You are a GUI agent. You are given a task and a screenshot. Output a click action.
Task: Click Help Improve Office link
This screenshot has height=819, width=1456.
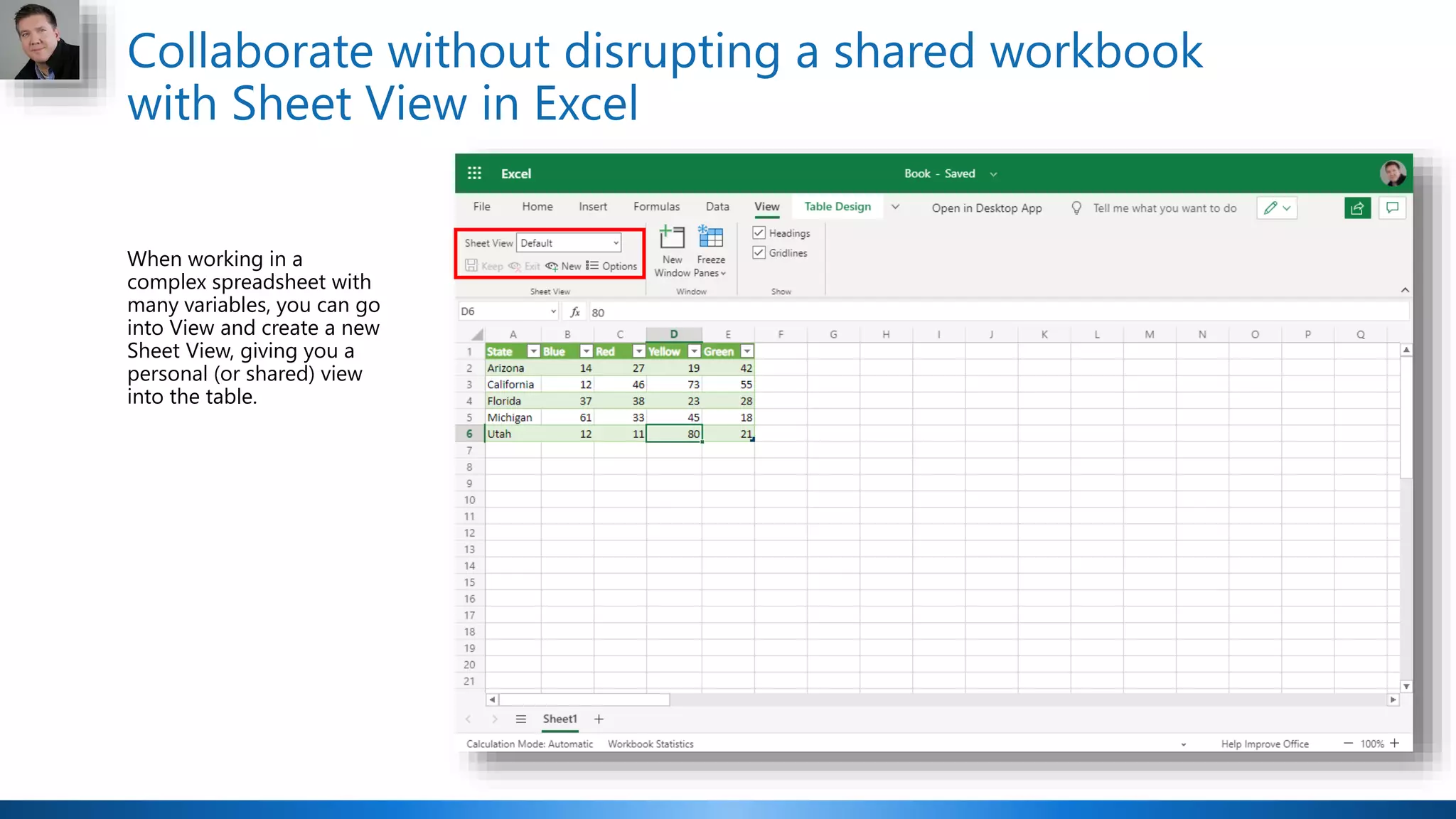1265,744
